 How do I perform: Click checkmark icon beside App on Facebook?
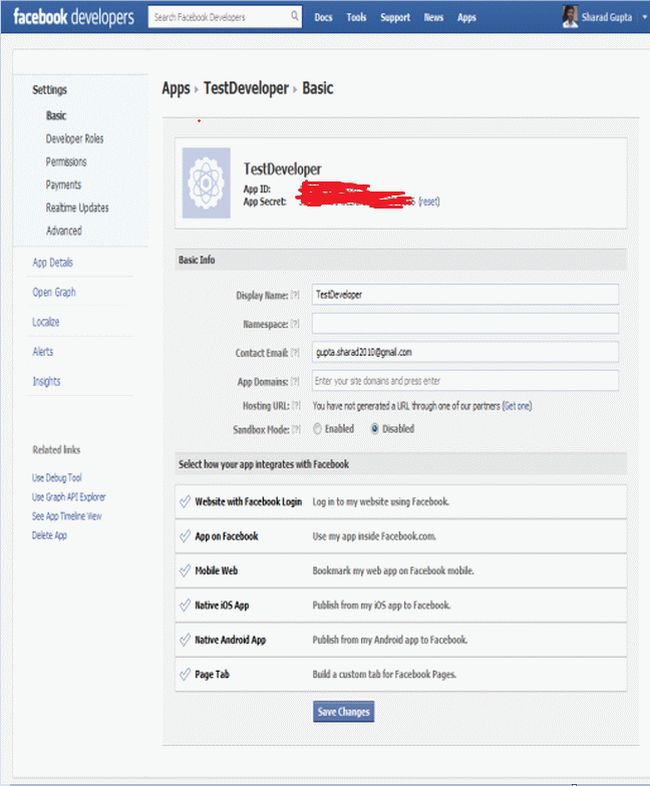[x=185, y=536]
